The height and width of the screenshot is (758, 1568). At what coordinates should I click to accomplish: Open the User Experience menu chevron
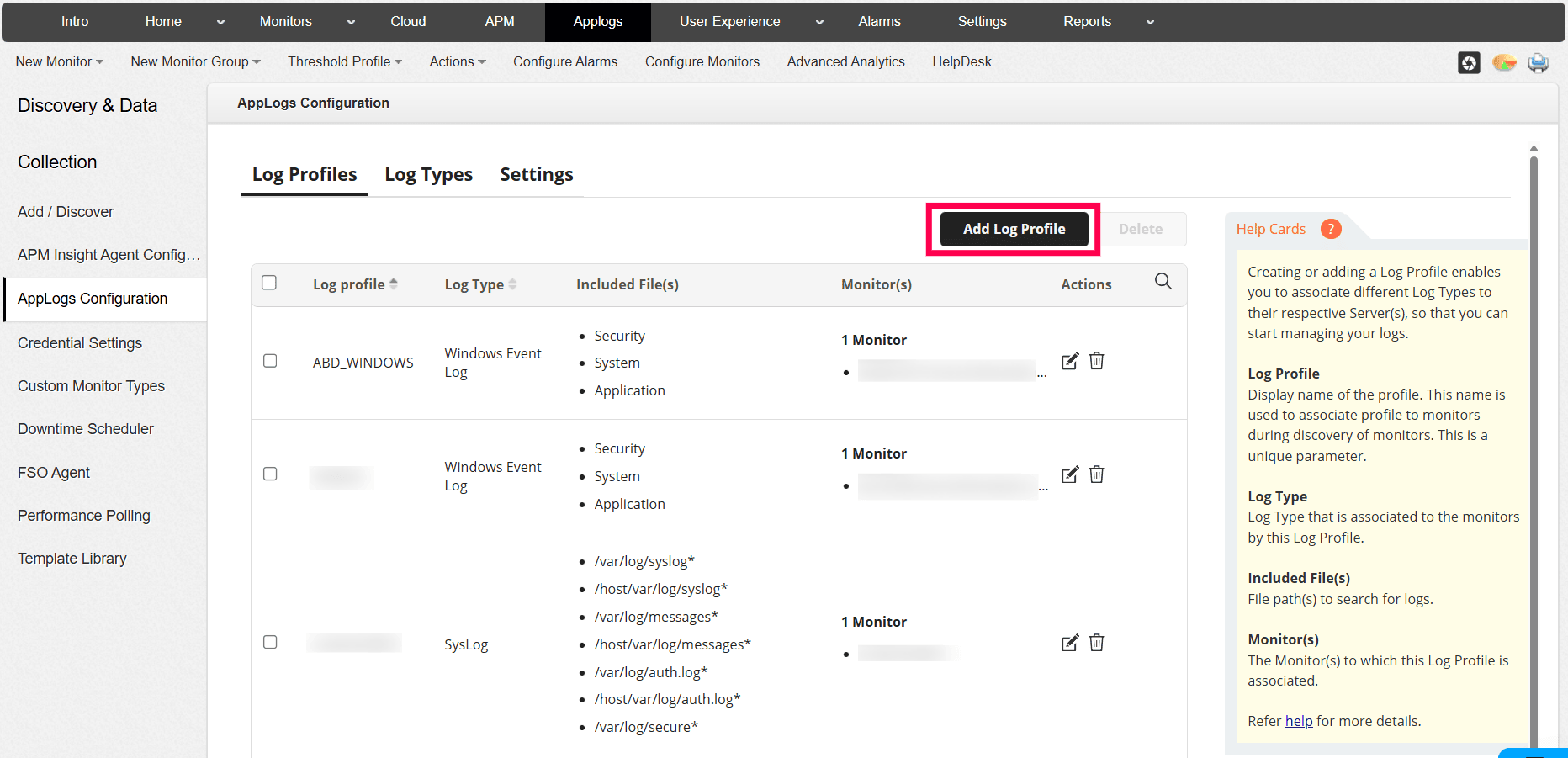(x=819, y=22)
